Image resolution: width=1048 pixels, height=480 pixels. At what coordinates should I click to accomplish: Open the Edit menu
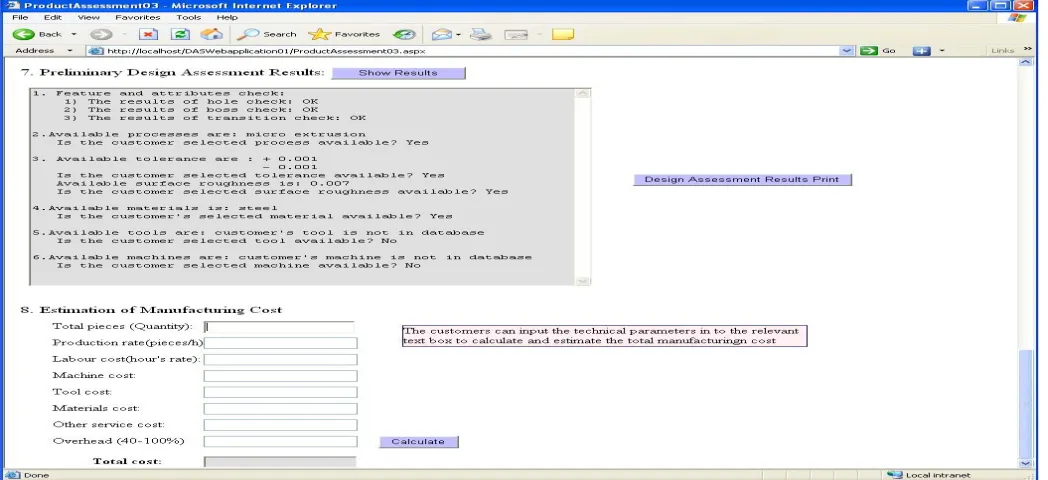53,17
